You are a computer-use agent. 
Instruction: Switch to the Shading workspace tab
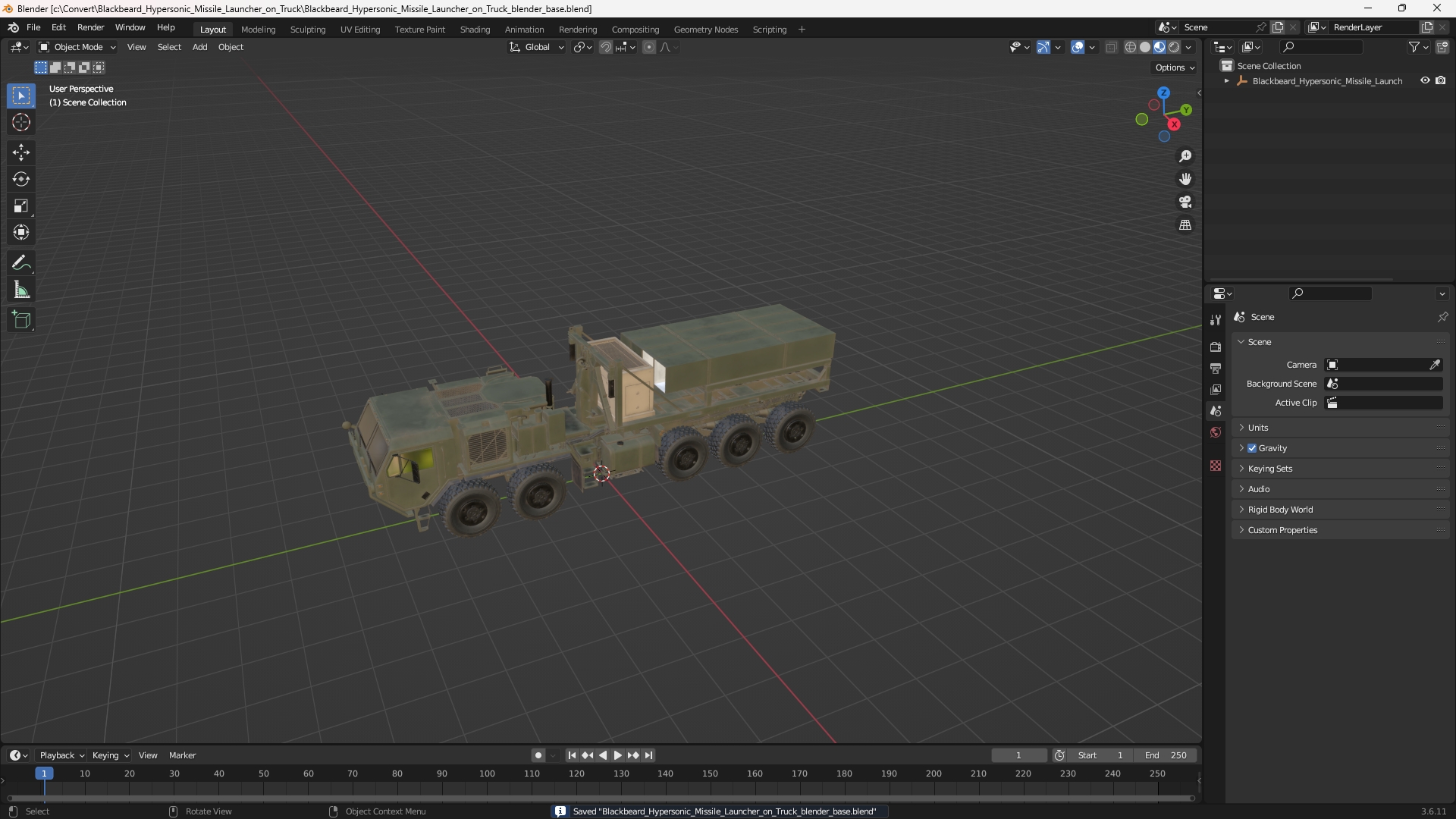(475, 30)
